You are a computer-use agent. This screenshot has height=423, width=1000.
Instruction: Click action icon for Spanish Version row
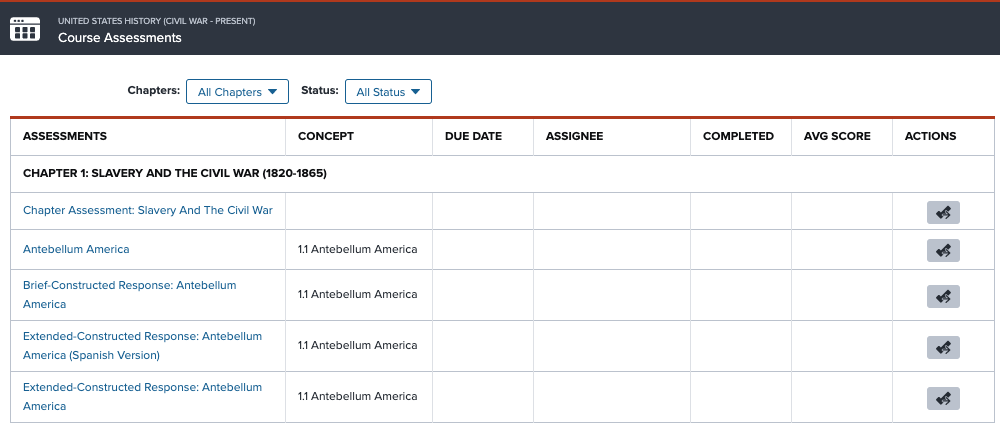coord(943,348)
